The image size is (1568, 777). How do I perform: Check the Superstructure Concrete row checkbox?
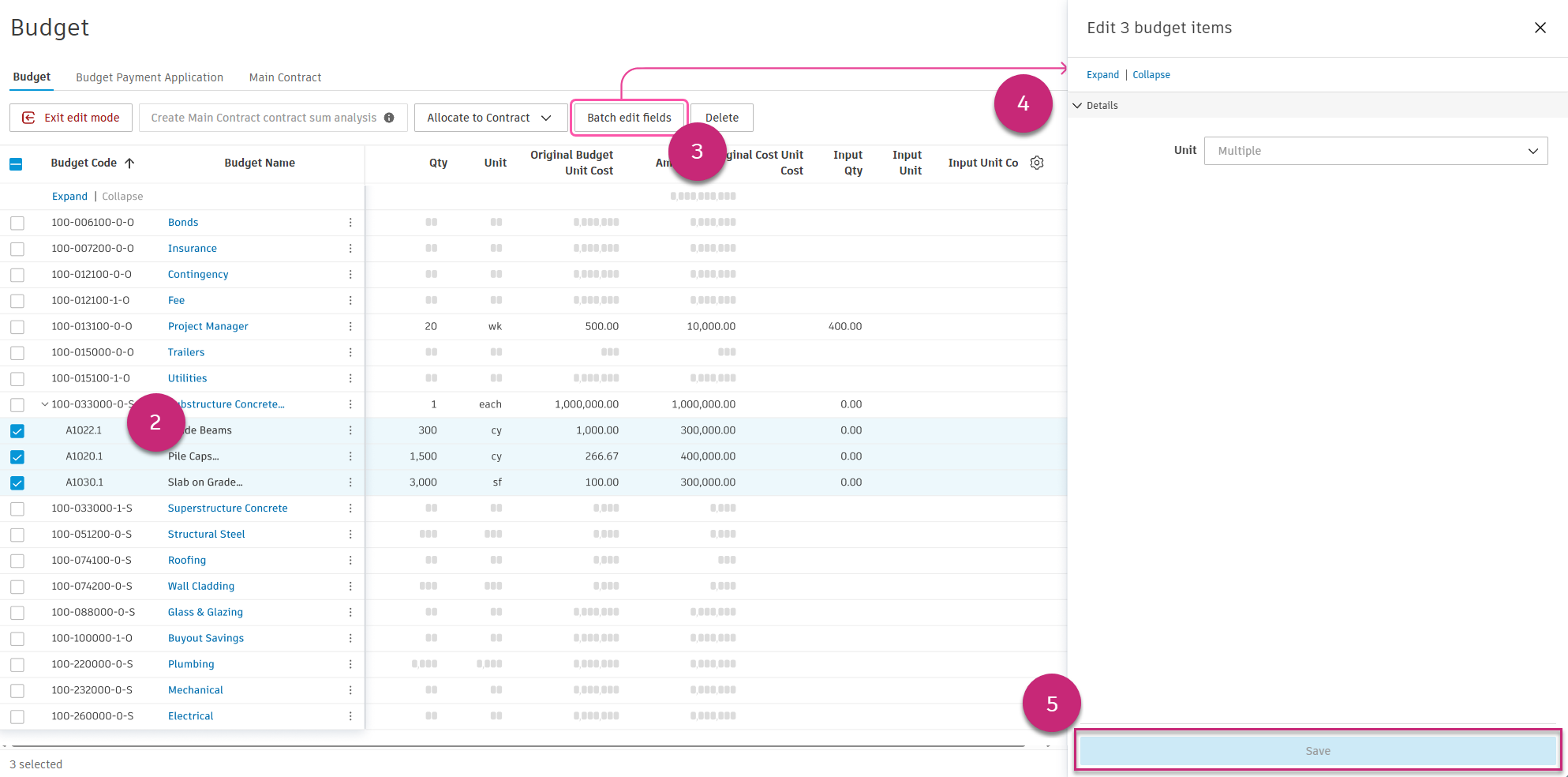(x=17, y=509)
